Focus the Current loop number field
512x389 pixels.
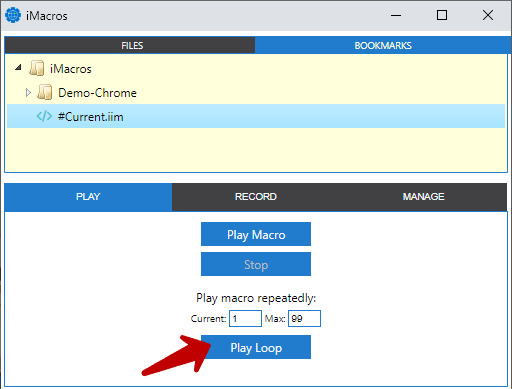tap(245, 319)
